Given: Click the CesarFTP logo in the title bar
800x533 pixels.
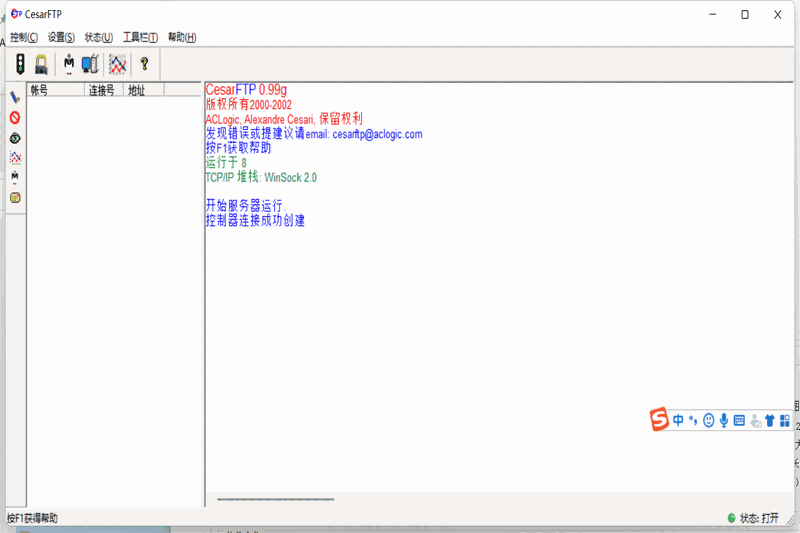Looking at the screenshot, I should 16,14.
